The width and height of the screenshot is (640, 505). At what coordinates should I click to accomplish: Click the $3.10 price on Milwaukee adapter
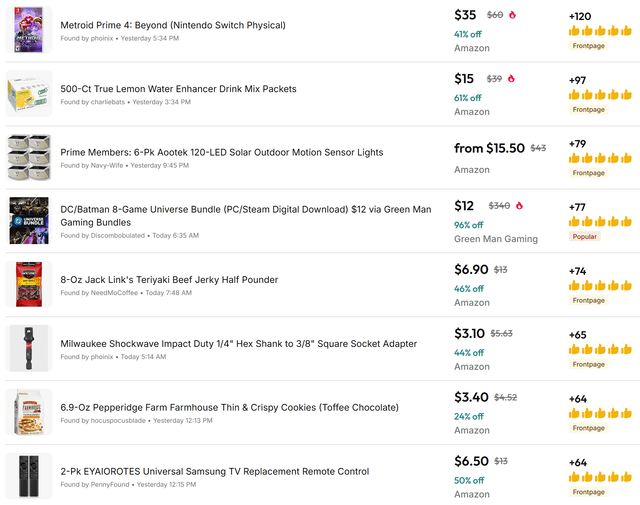pyautogui.click(x=469, y=334)
